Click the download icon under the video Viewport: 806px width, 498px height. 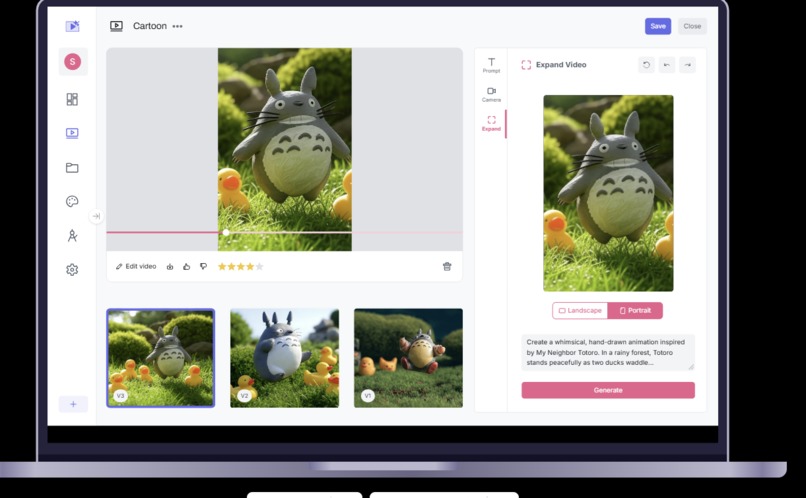point(170,267)
